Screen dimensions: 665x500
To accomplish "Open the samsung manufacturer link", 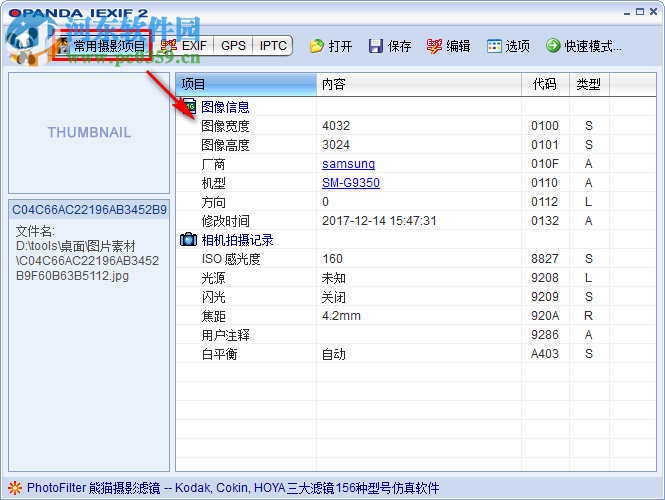I will (x=348, y=164).
